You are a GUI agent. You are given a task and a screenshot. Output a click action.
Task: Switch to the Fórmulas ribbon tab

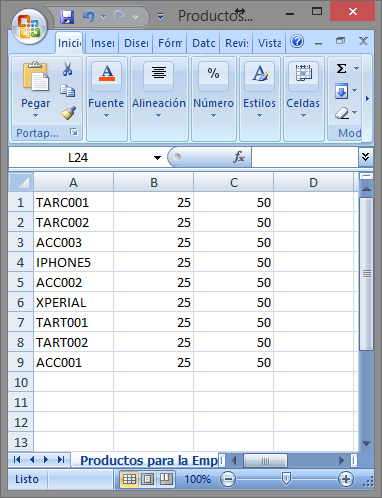point(170,43)
